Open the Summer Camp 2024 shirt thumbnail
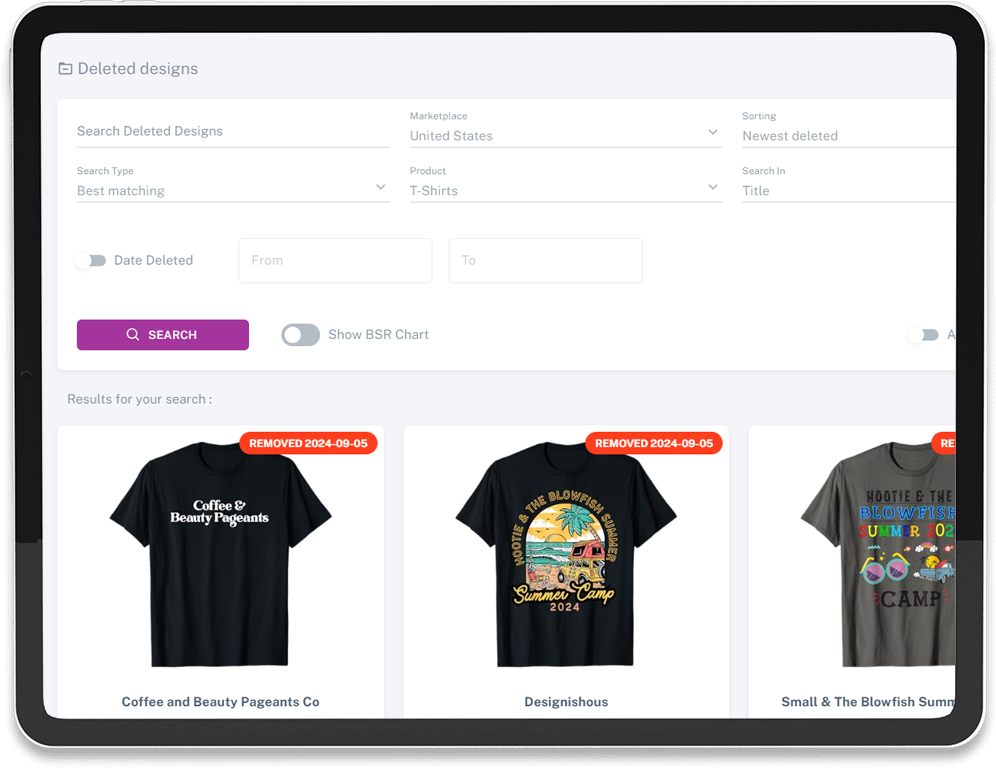Screen dimensions: 996x768 point(566,554)
